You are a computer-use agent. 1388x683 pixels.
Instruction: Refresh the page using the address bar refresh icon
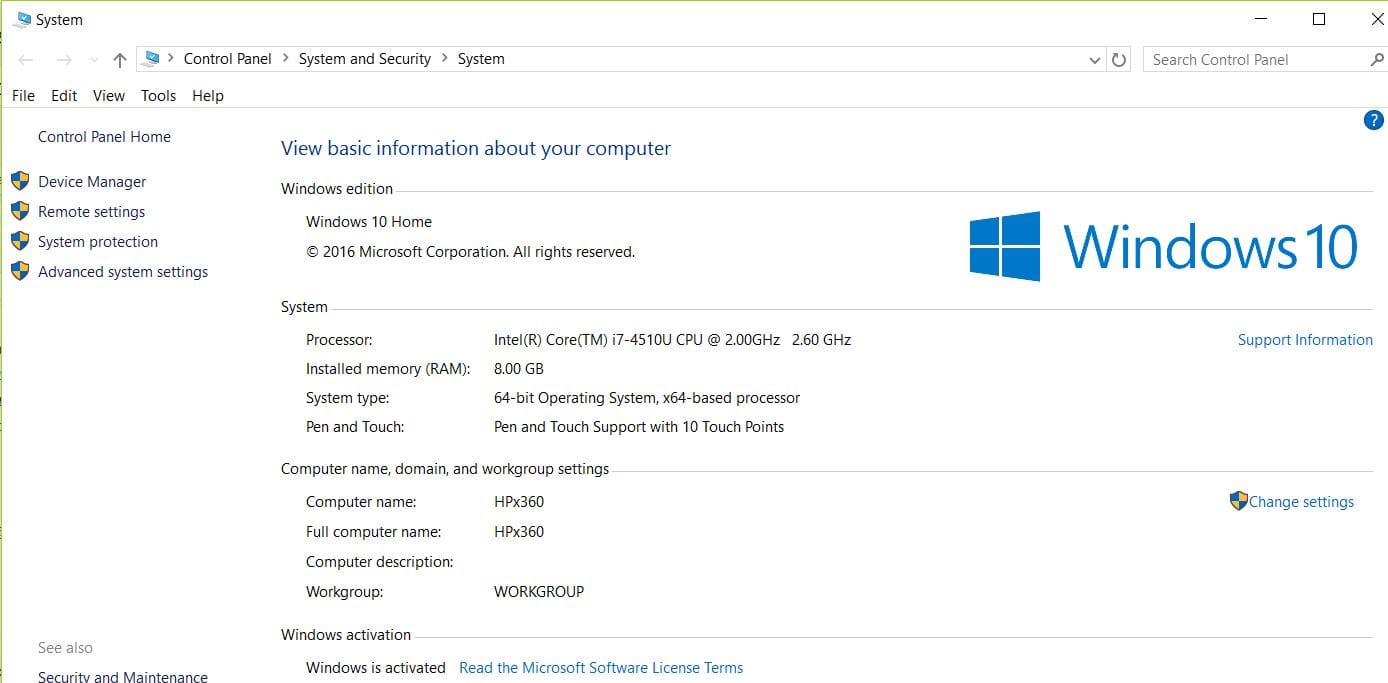[x=1119, y=60]
